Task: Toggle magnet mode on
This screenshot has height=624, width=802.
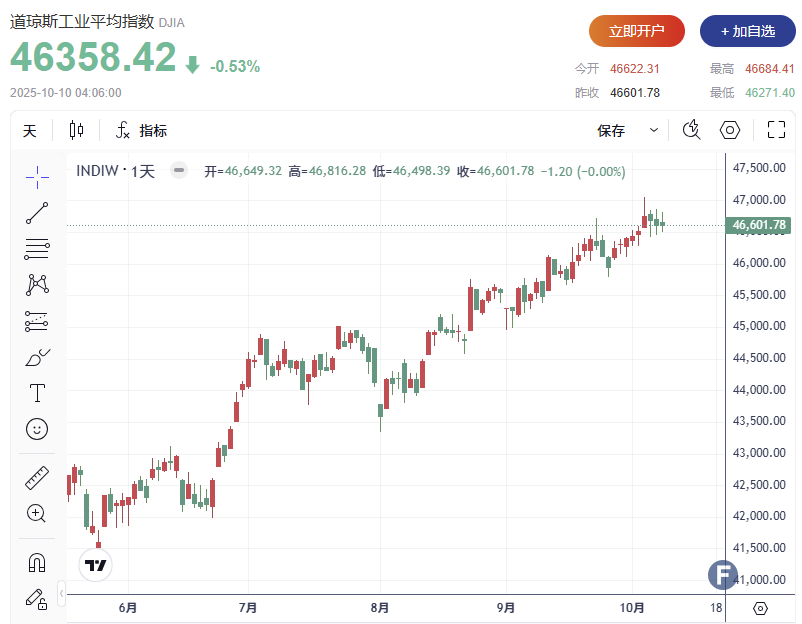Action: click(x=37, y=562)
